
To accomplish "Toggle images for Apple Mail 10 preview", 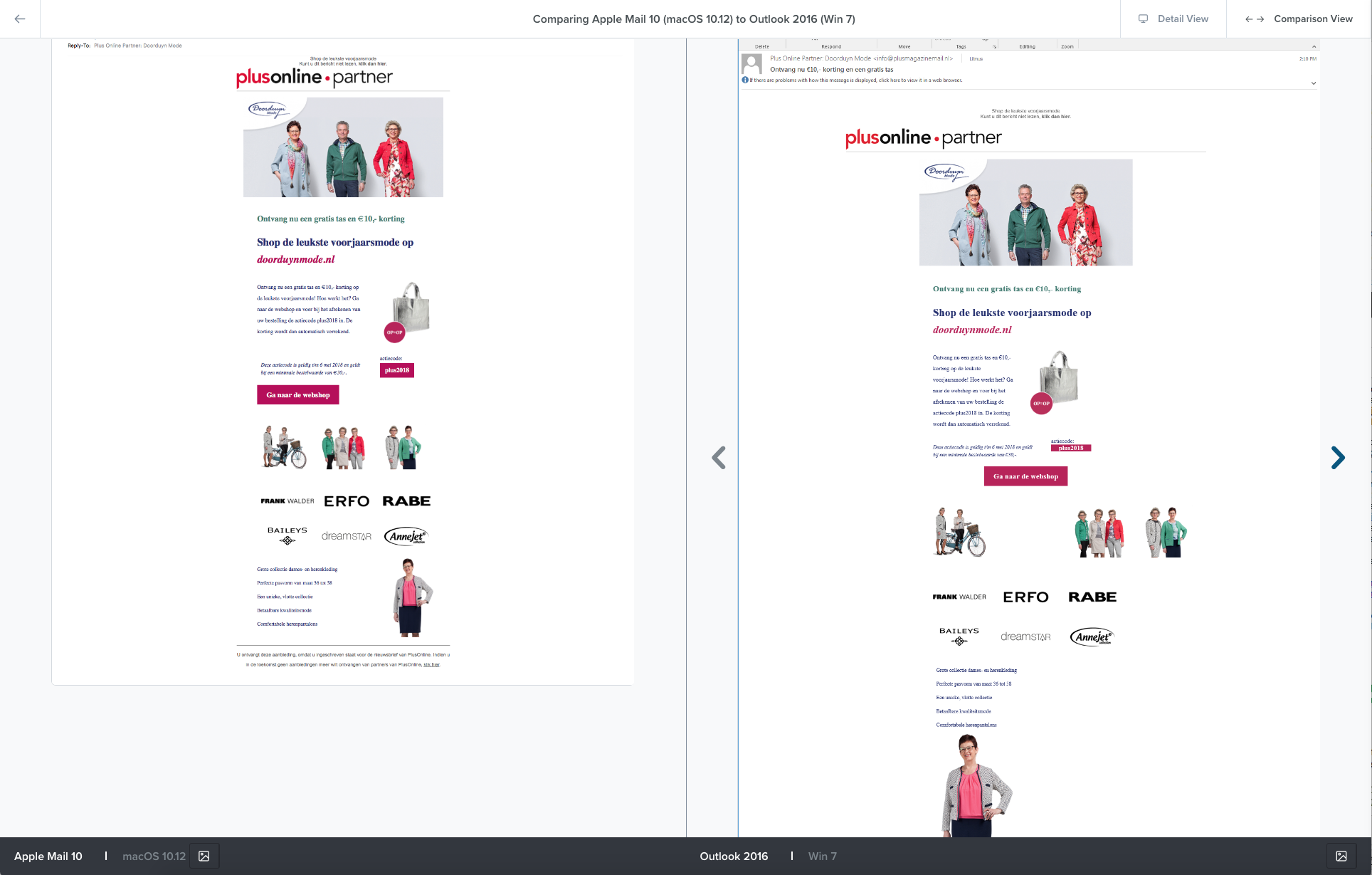I will 204,856.
